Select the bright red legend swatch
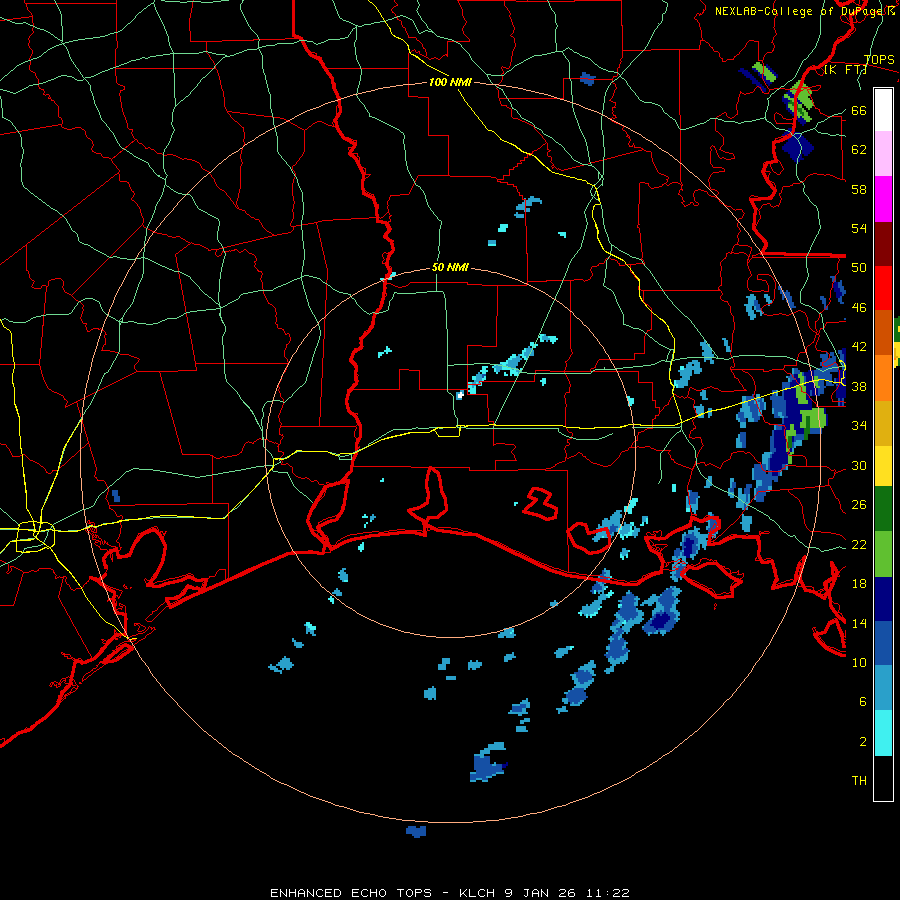This screenshot has width=900, height=900. coord(883,288)
